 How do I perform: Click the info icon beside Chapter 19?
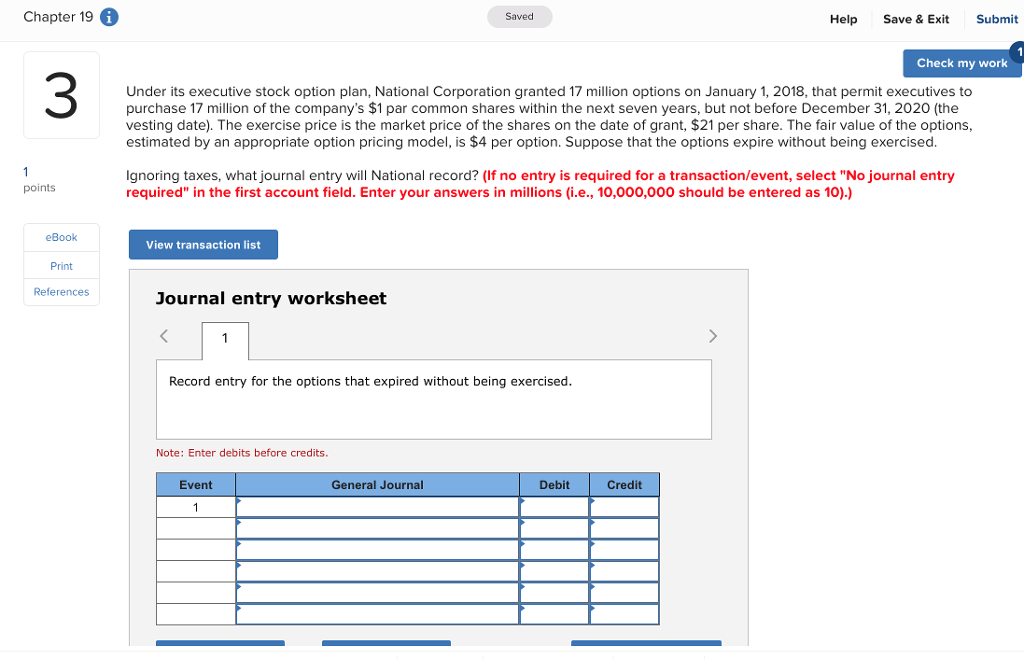[109, 17]
